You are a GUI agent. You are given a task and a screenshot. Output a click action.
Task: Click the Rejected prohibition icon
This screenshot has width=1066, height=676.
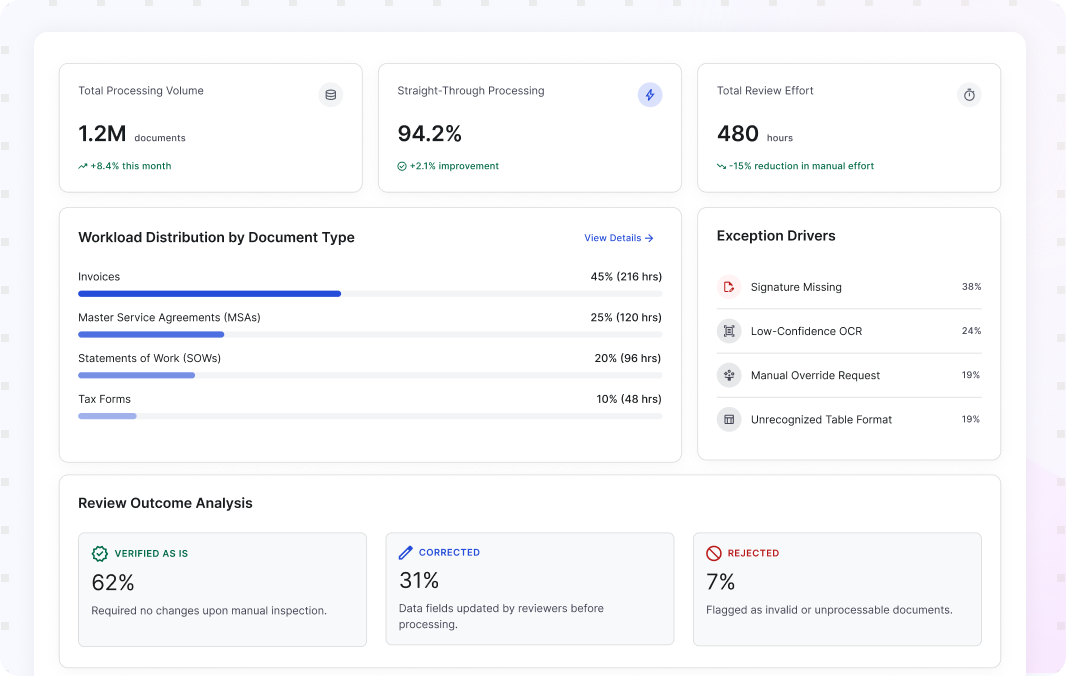tap(713, 553)
